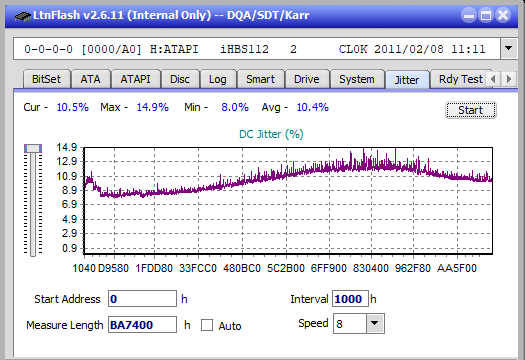
Task: Enable the Auto measure length checkbox
Action: pyautogui.click(x=207, y=325)
